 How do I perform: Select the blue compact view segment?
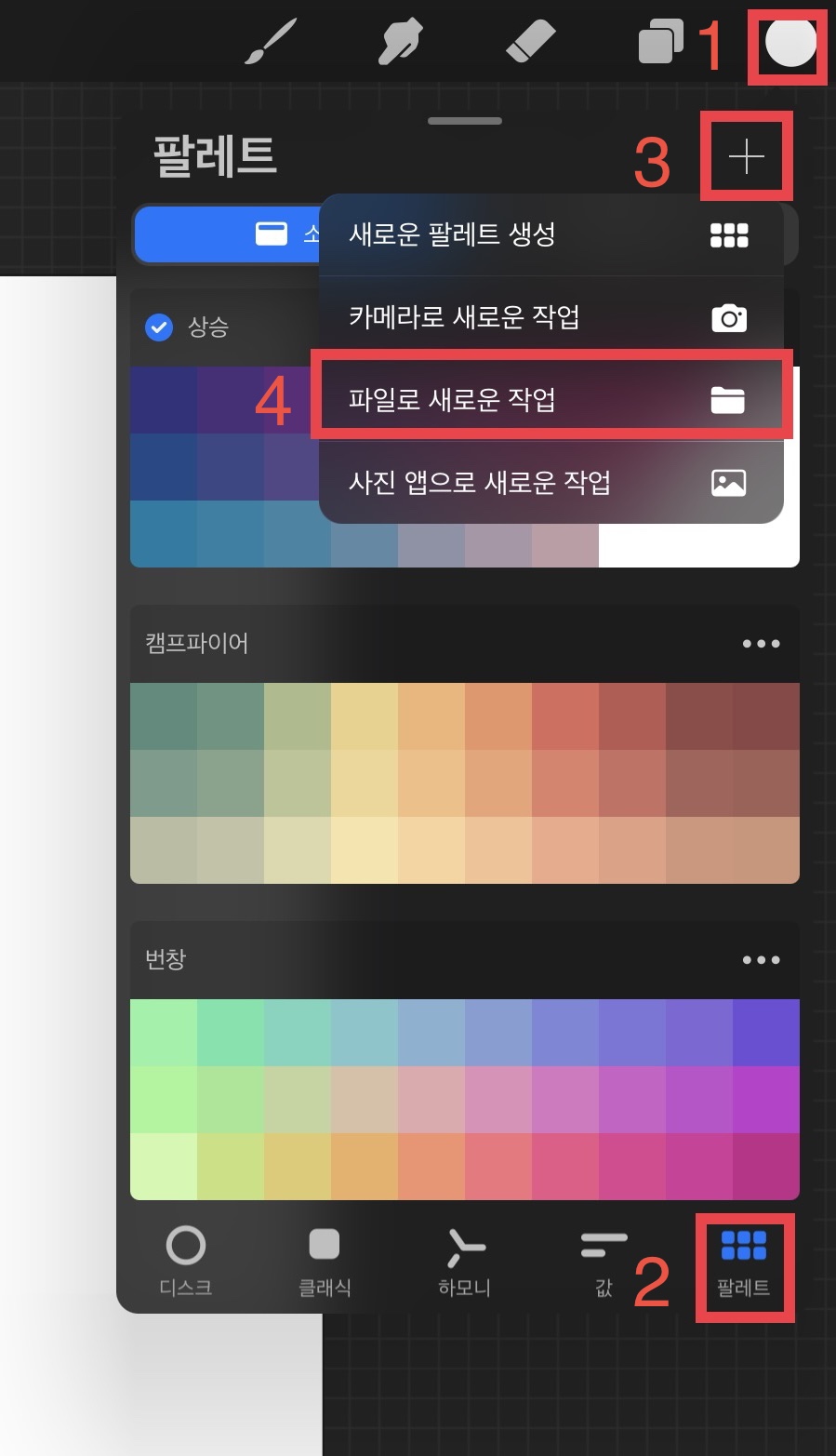click(x=228, y=234)
